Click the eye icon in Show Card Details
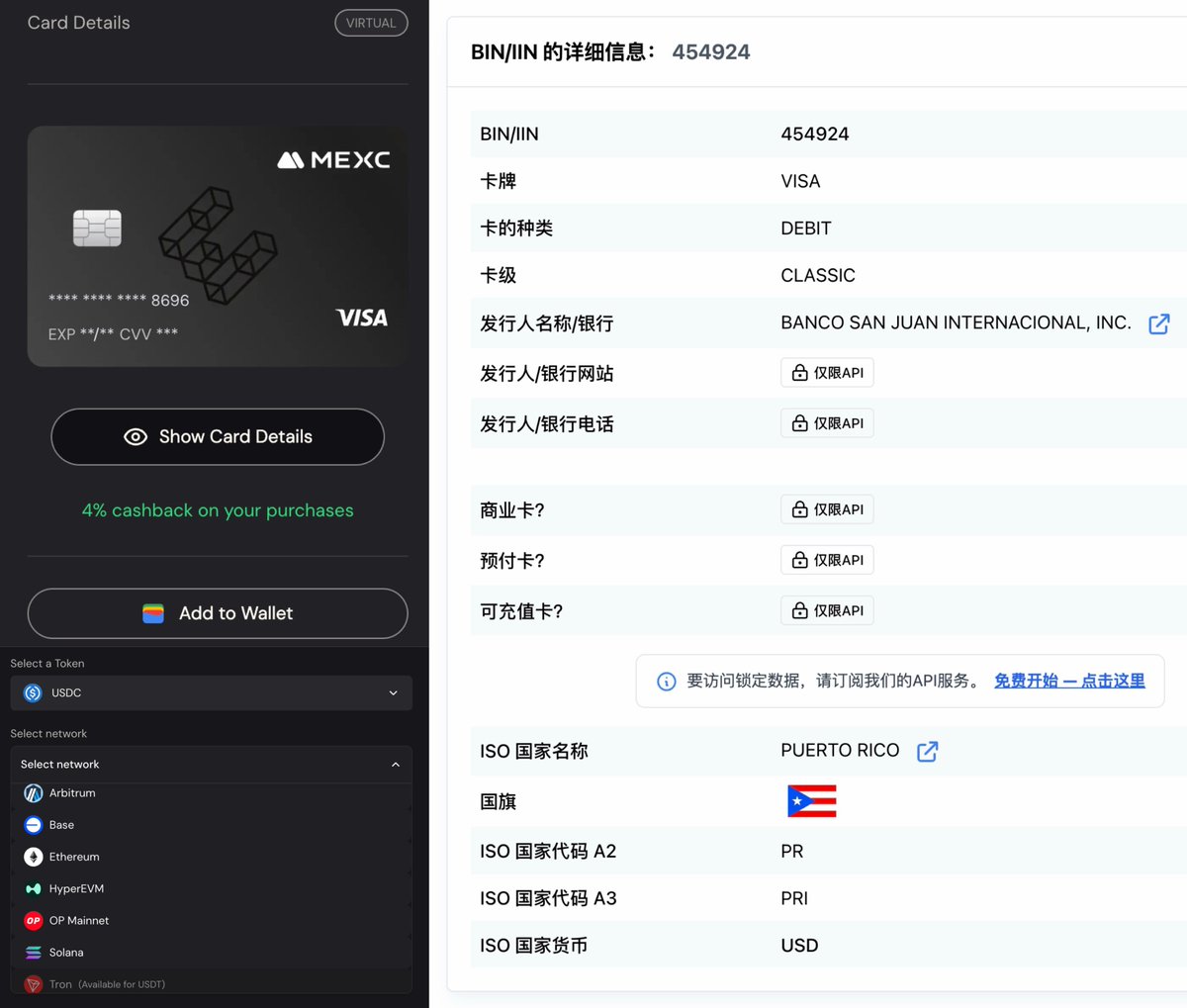The image size is (1187, 1008). point(136,437)
